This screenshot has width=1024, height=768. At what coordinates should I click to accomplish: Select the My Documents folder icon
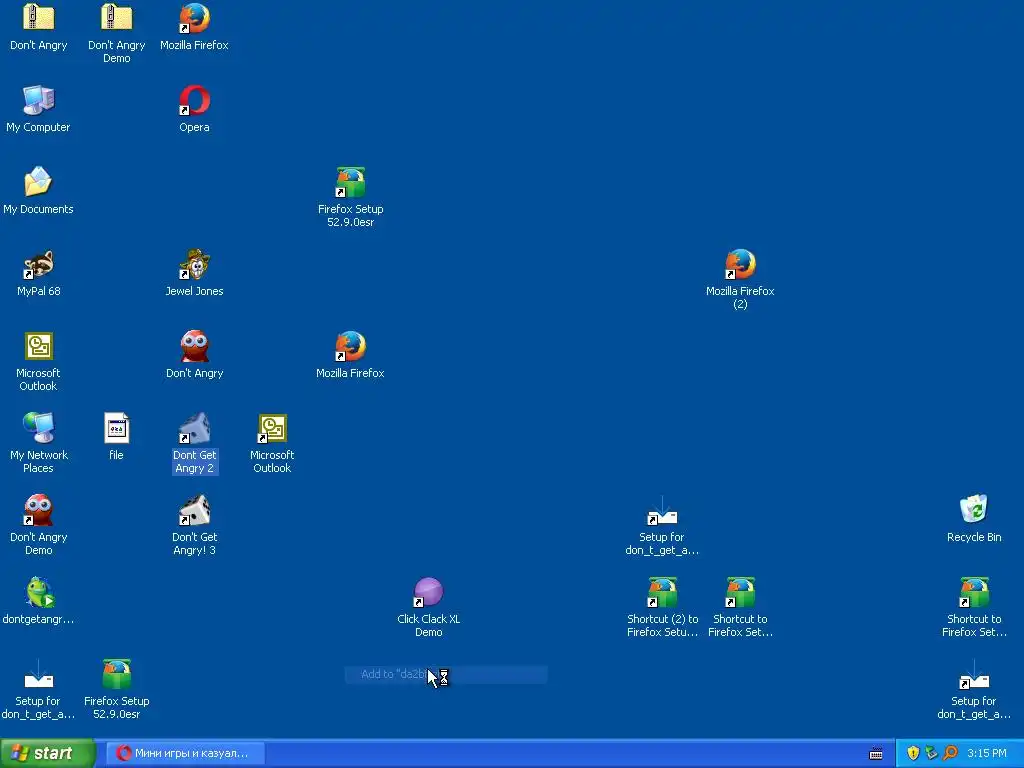(x=39, y=182)
